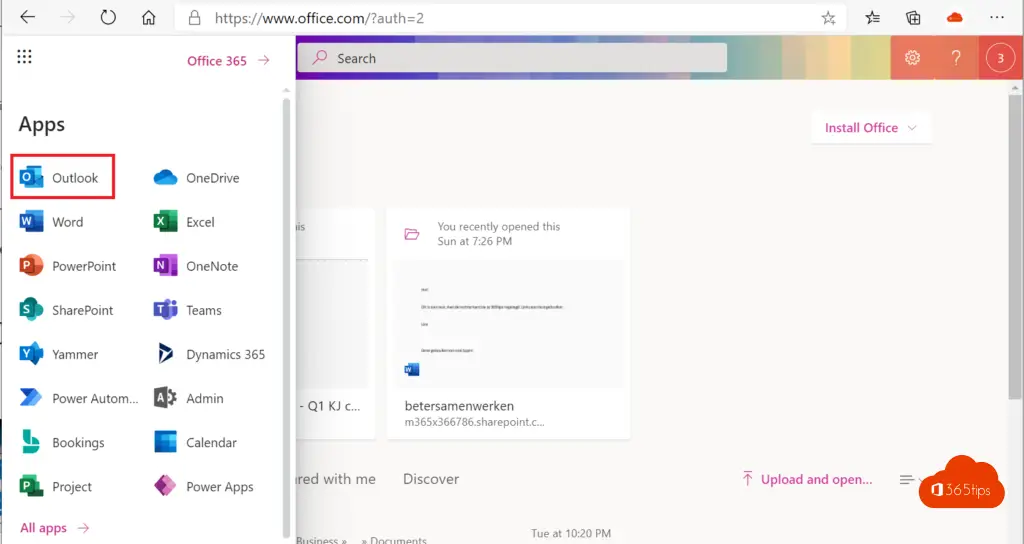Image resolution: width=1024 pixels, height=544 pixels.
Task: Open the Bookings app
Action: click(x=62, y=442)
